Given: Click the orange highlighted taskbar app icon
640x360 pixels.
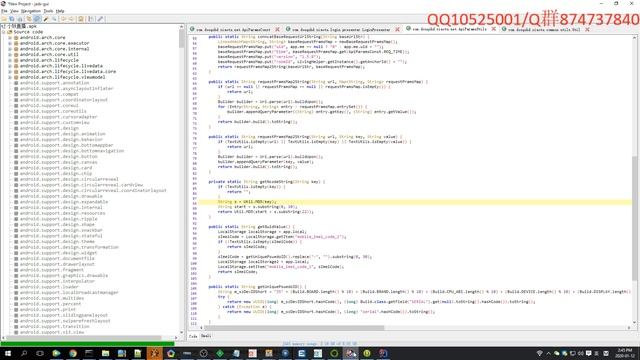Looking at the screenshot, I should pos(154,353).
